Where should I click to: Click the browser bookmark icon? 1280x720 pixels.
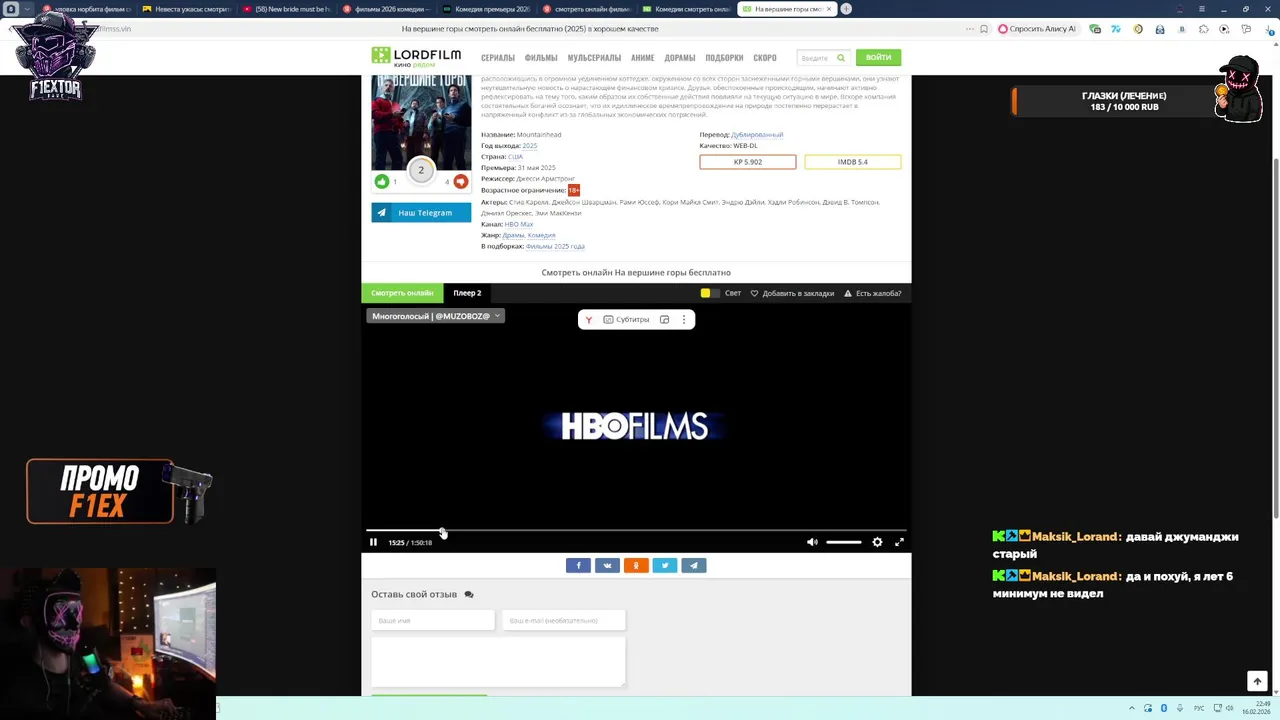coord(984,29)
